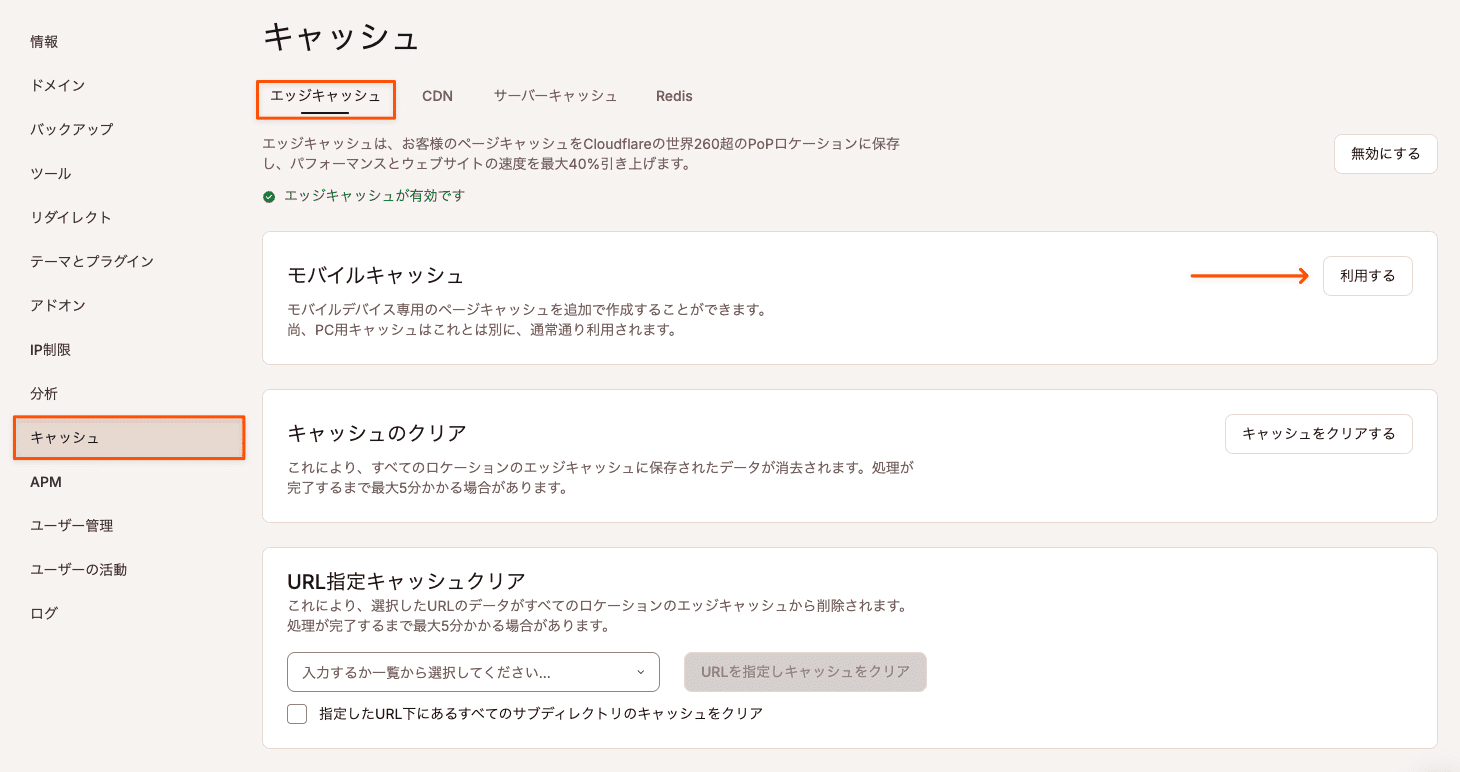Open the サーバーキャッシュ tab
The image size is (1460, 772).
point(555,96)
